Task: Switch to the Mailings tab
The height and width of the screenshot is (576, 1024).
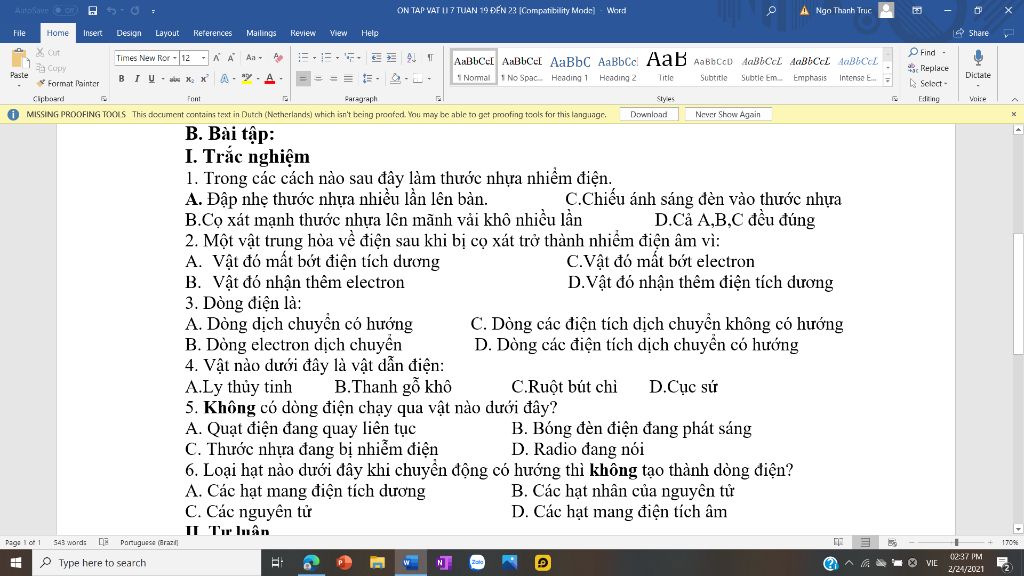Action: (261, 33)
